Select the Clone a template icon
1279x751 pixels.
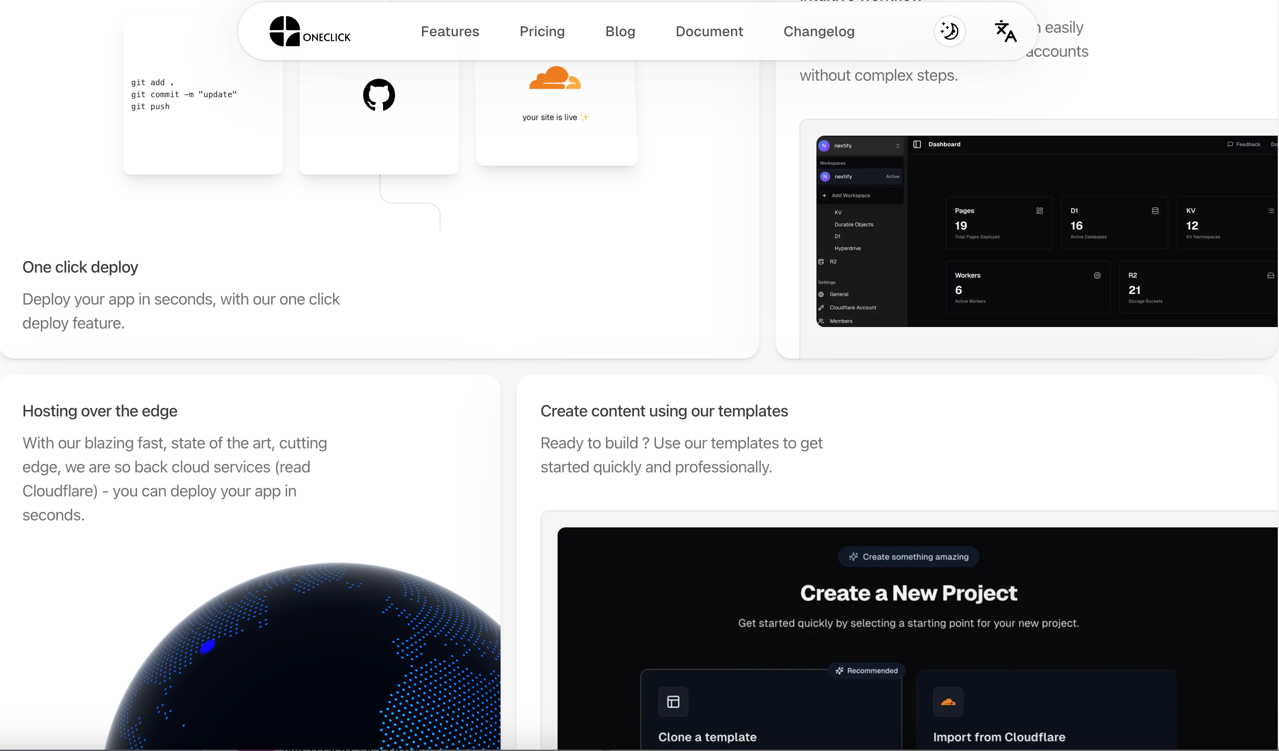(x=673, y=702)
